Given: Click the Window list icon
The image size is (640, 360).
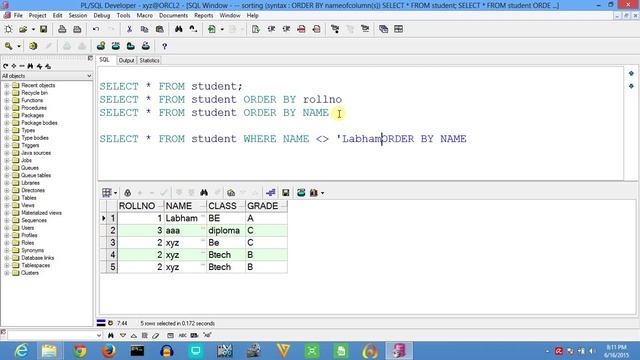Looking at the screenshot, I should [x=383, y=29].
